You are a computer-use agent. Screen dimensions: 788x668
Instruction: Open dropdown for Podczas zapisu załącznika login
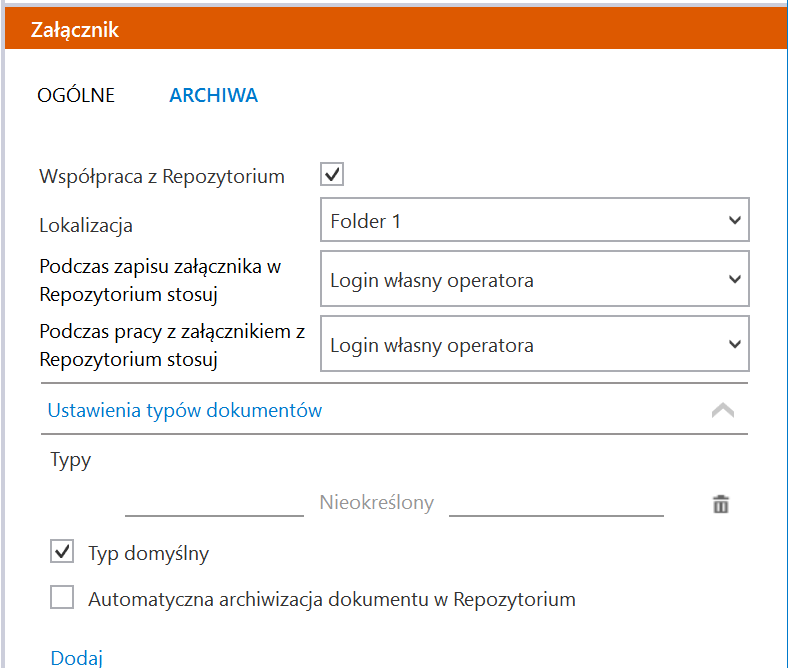pos(535,278)
